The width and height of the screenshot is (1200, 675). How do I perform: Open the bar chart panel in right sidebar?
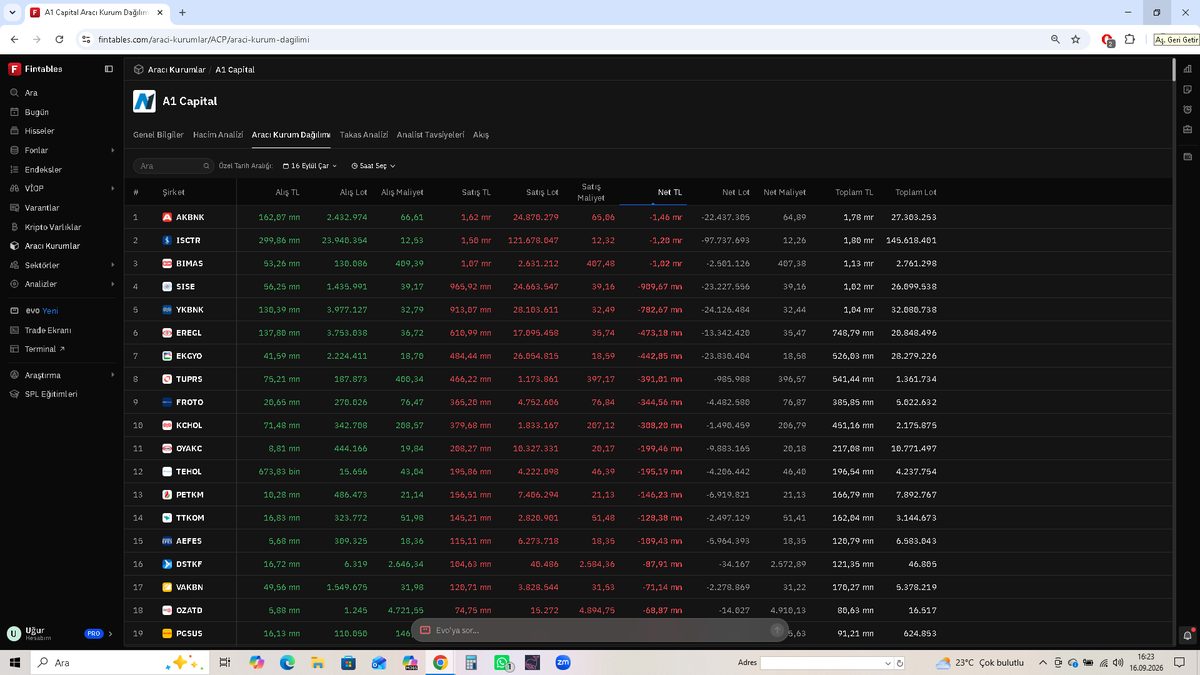click(x=1186, y=70)
